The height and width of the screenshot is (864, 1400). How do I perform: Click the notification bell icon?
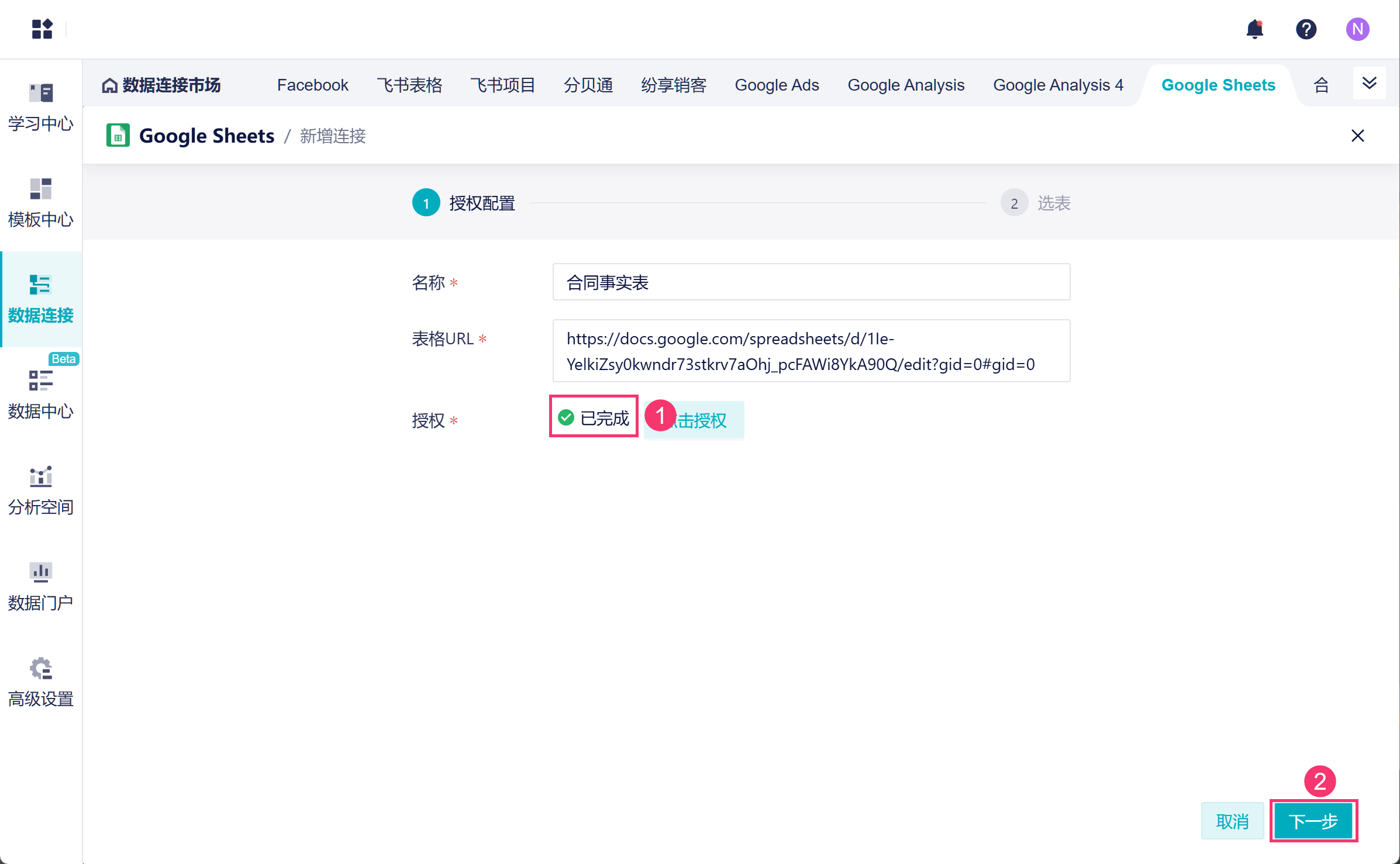pyautogui.click(x=1254, y=29)
